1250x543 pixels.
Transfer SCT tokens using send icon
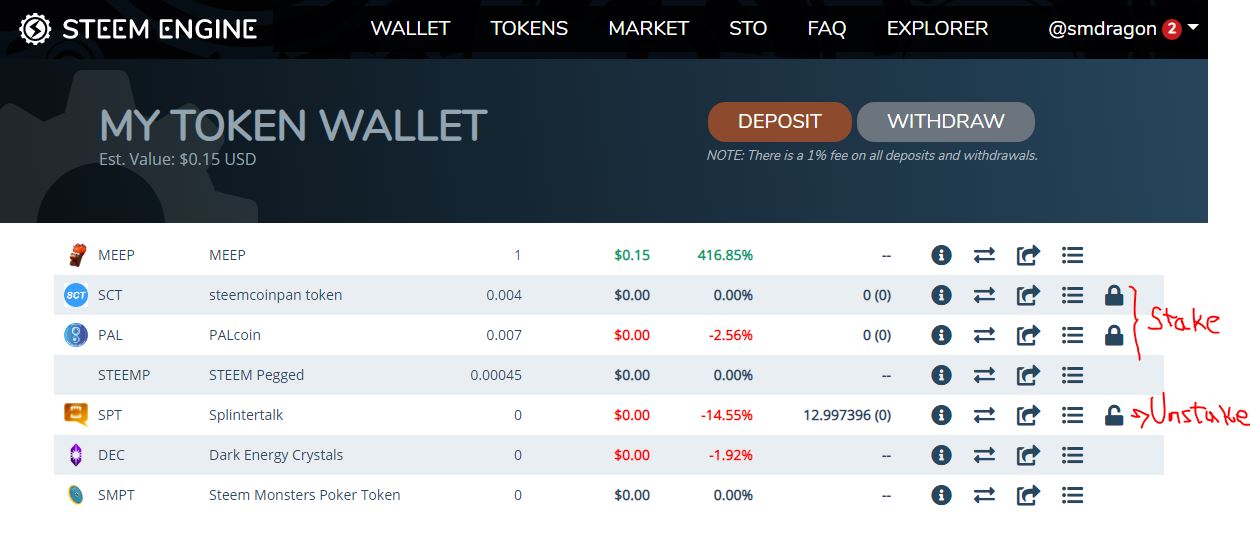1028,295
